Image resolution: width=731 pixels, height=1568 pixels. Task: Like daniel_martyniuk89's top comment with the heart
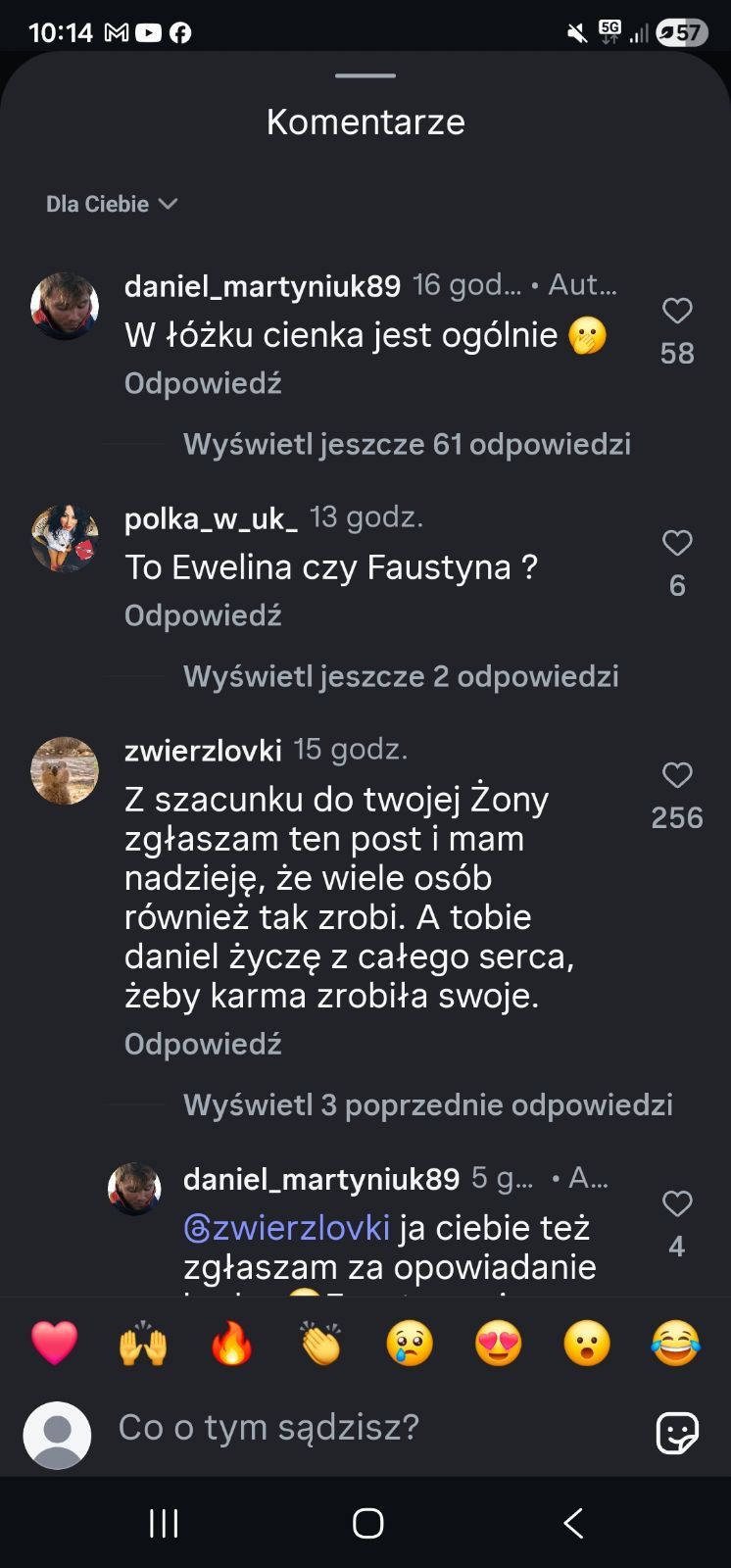pos(676,312)
